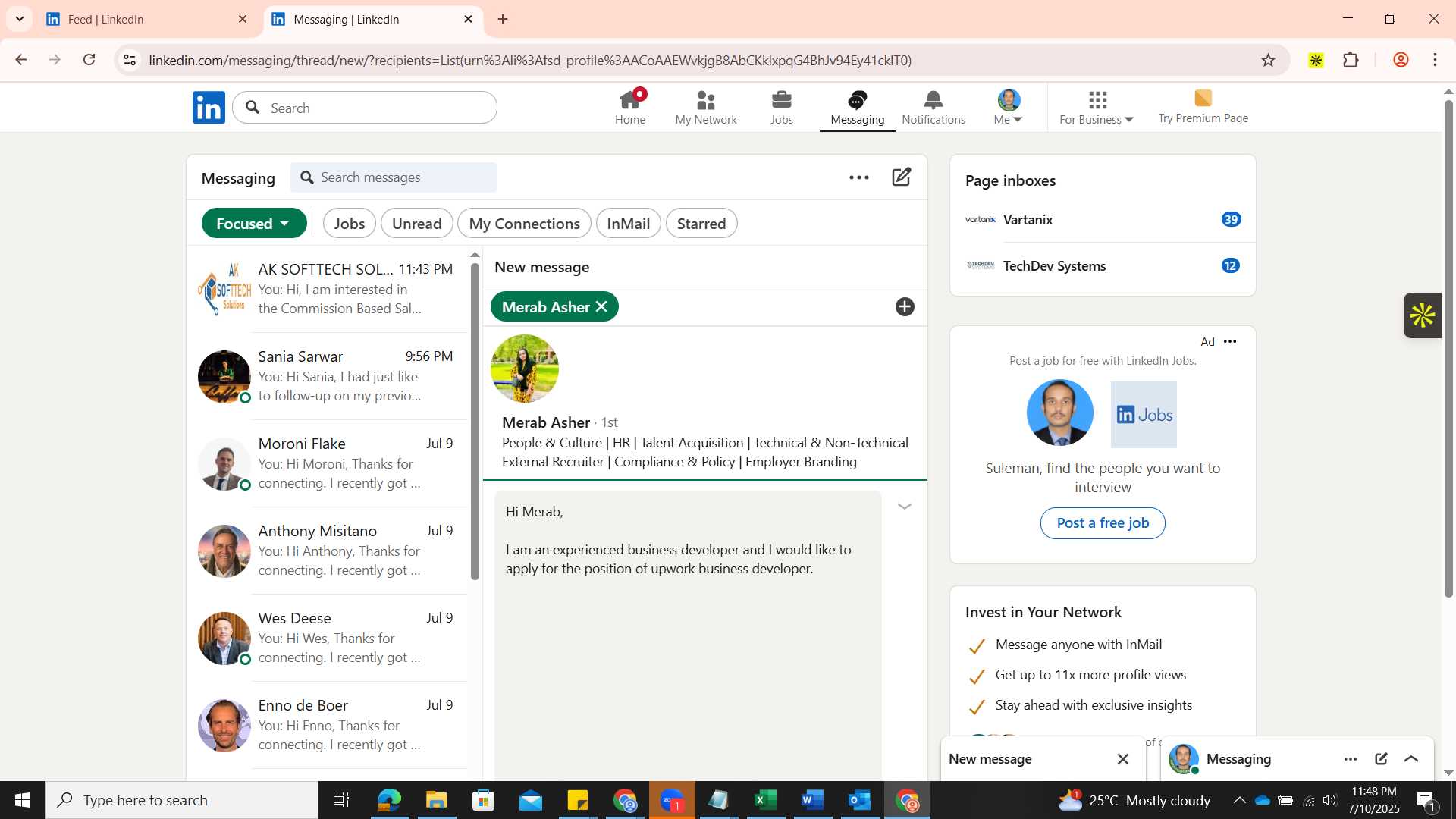The width and height of the screenshot is (1456, 819).
Task: Open the Chrome menu
Action: pyautogui.click(x=1436, y=60)
